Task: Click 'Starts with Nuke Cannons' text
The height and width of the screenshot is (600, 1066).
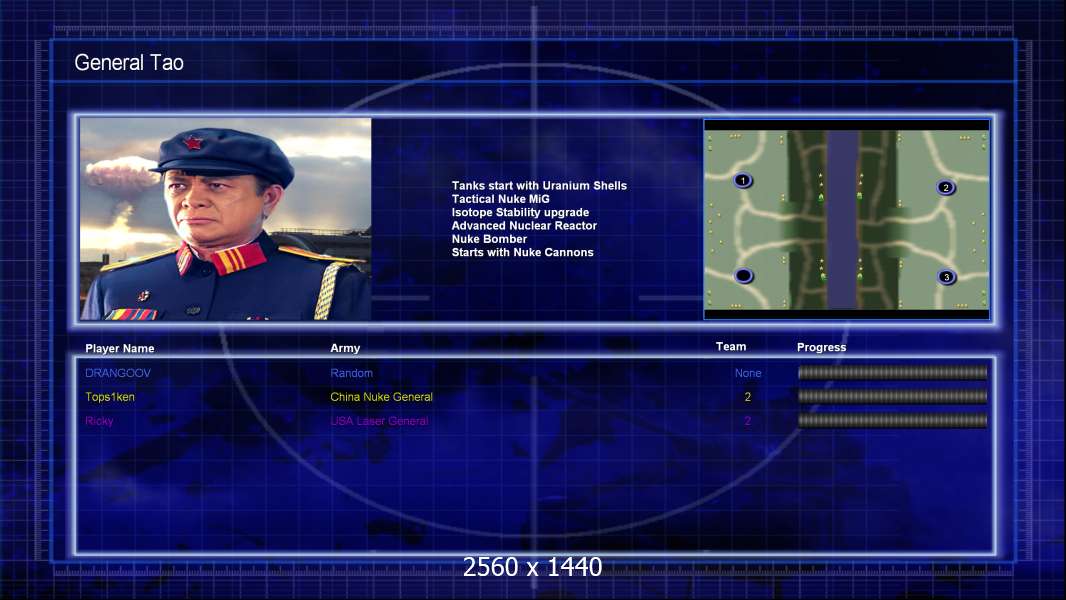Action: point(522,252)
